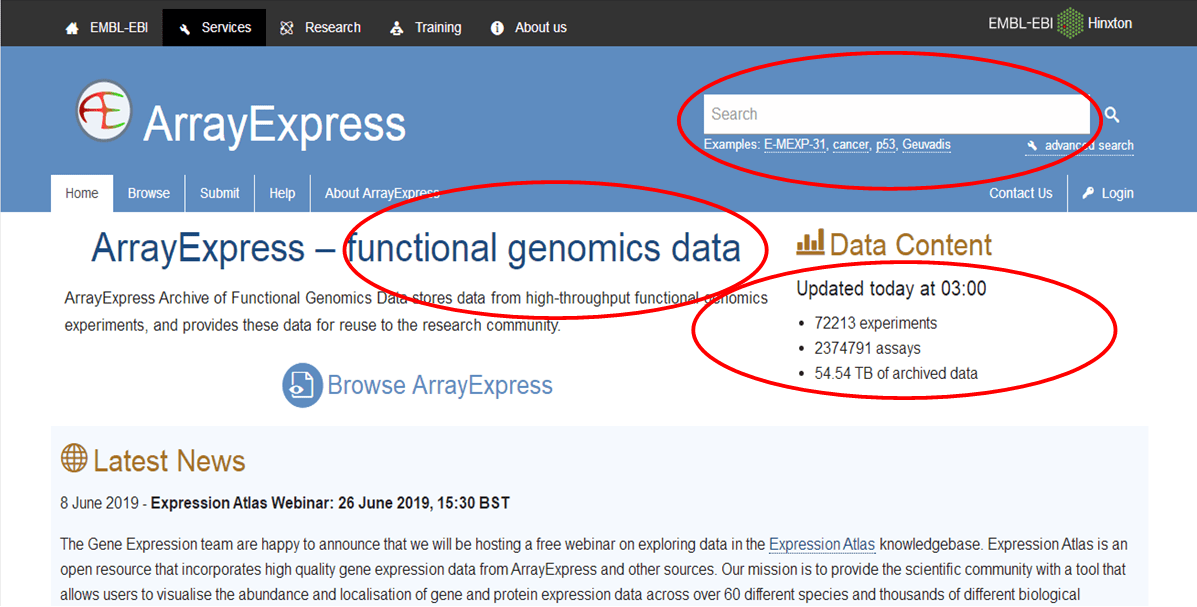Click the Browse ArrayExpress document icon

pos(302,385)
